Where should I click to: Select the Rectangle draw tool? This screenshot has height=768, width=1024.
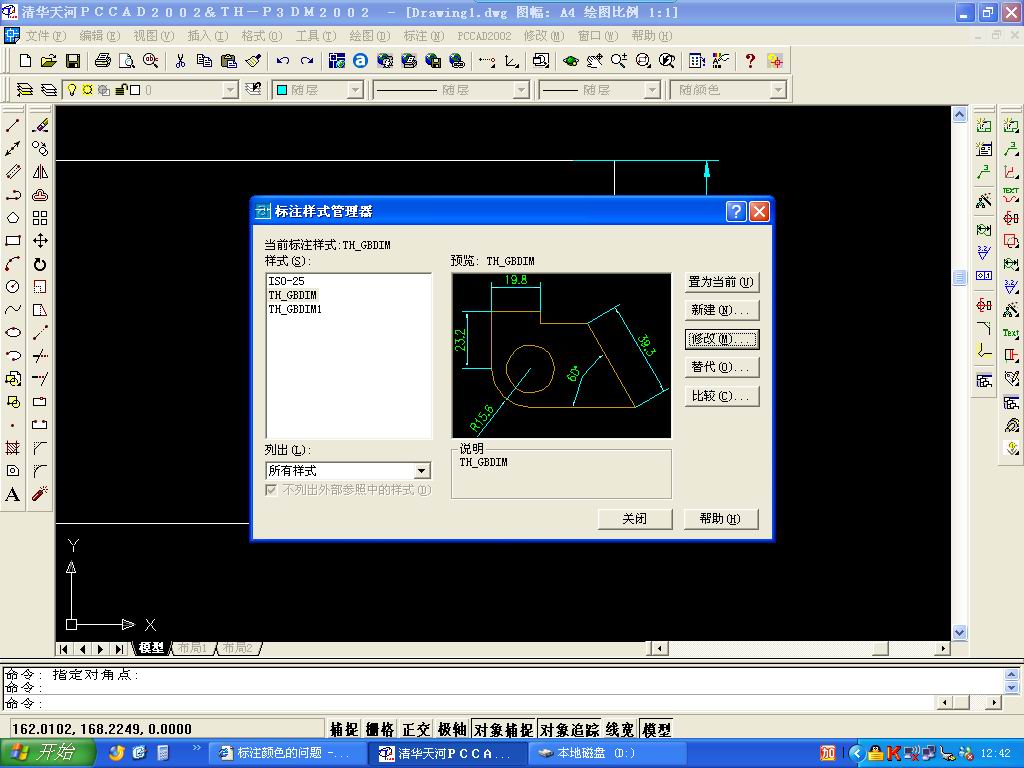coord(12,240)
